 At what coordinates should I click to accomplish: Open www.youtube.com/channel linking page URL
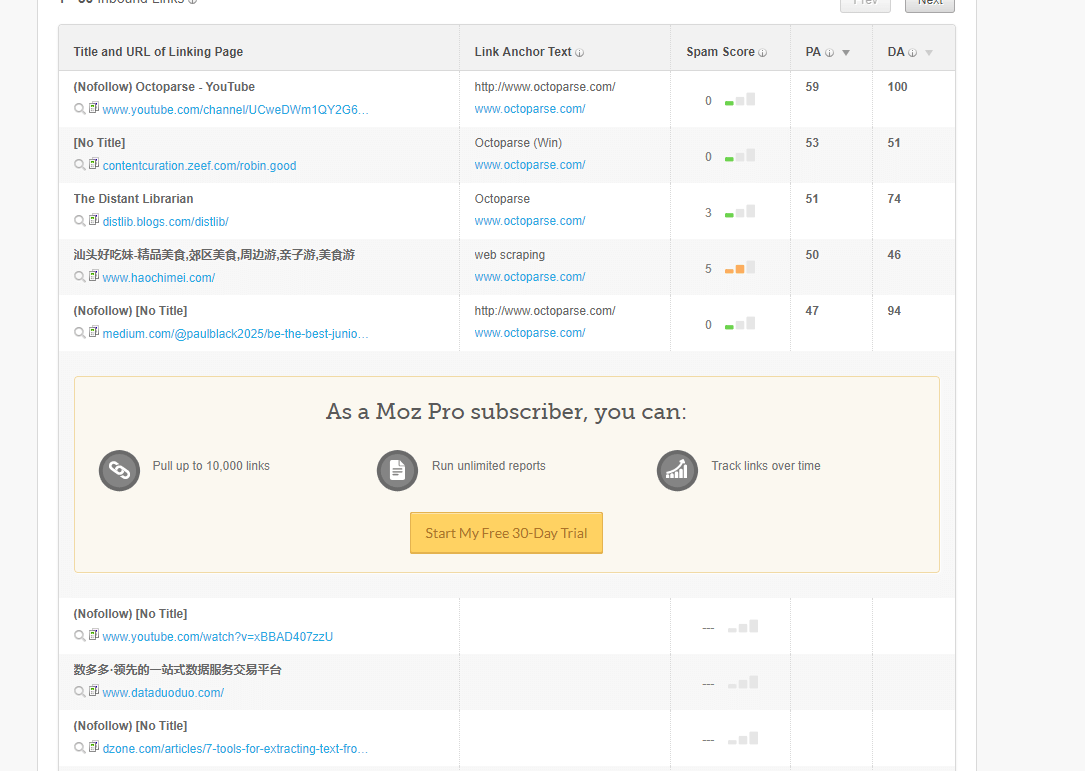coord(235,109)
